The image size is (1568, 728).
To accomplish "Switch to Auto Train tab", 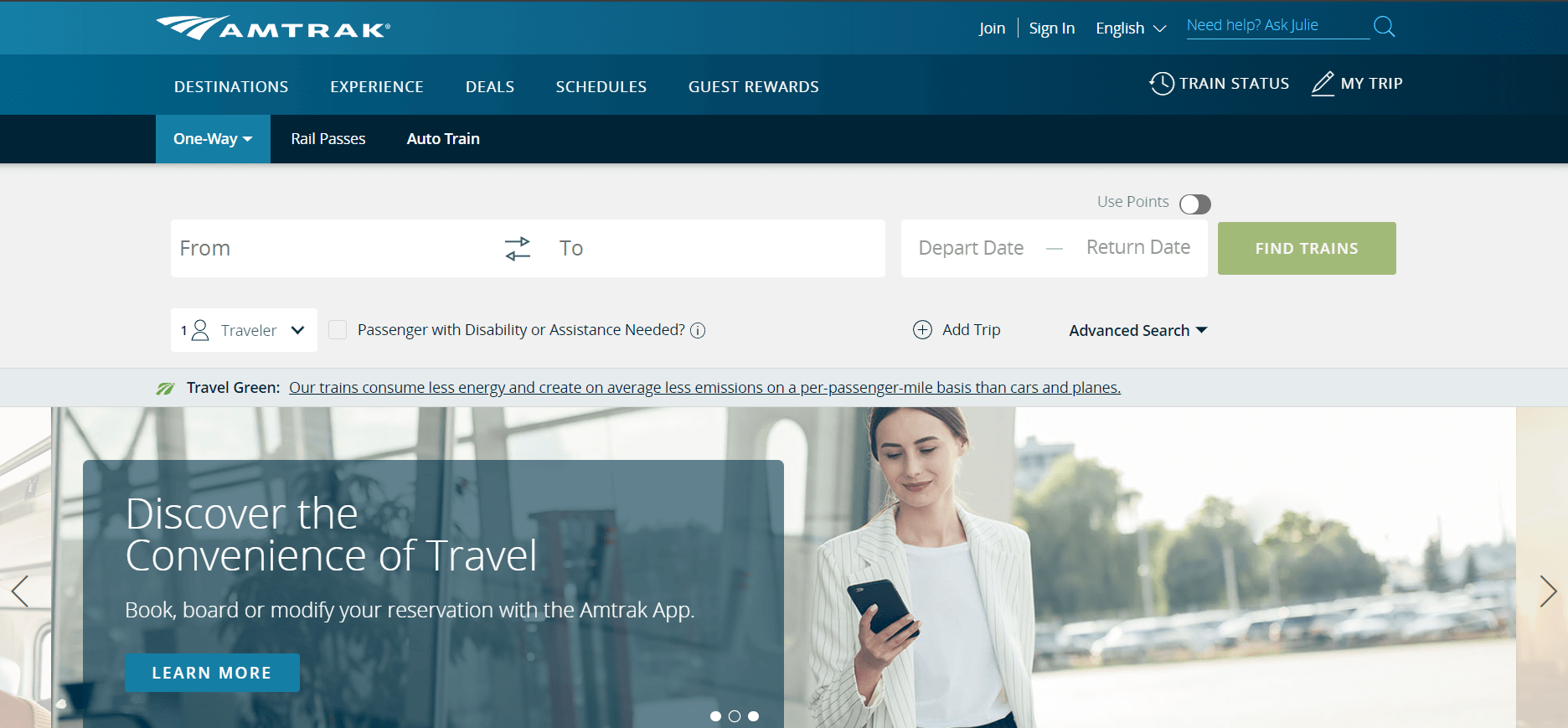I will pos(443,139).
